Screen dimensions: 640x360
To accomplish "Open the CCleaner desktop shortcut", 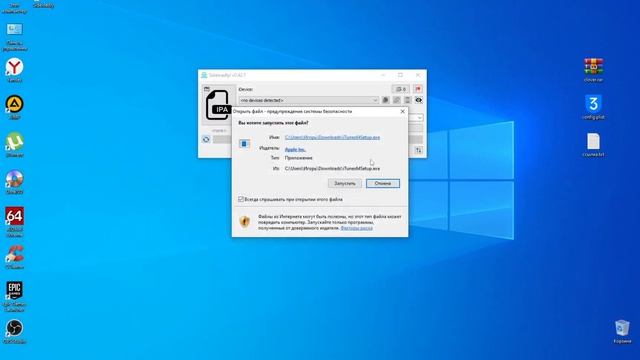I will click(x=15, y=257).
